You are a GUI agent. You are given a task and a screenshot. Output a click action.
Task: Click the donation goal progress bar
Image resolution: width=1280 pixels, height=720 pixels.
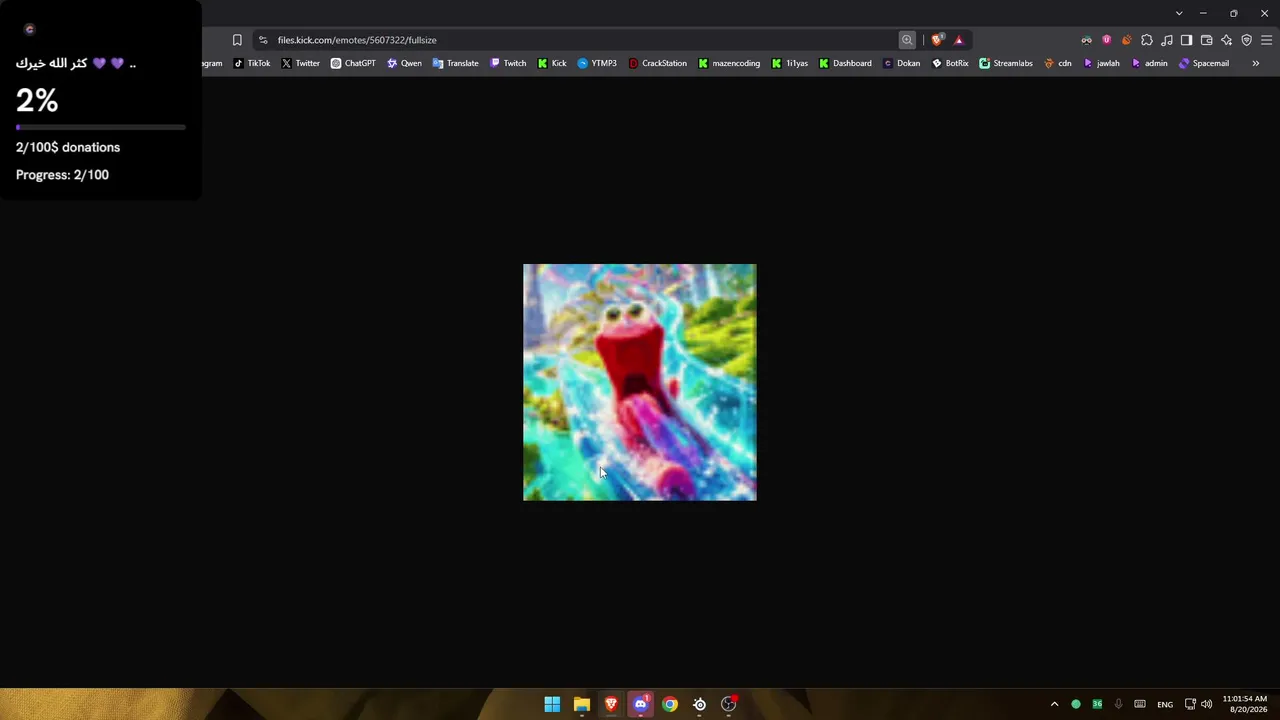(101, 127)
